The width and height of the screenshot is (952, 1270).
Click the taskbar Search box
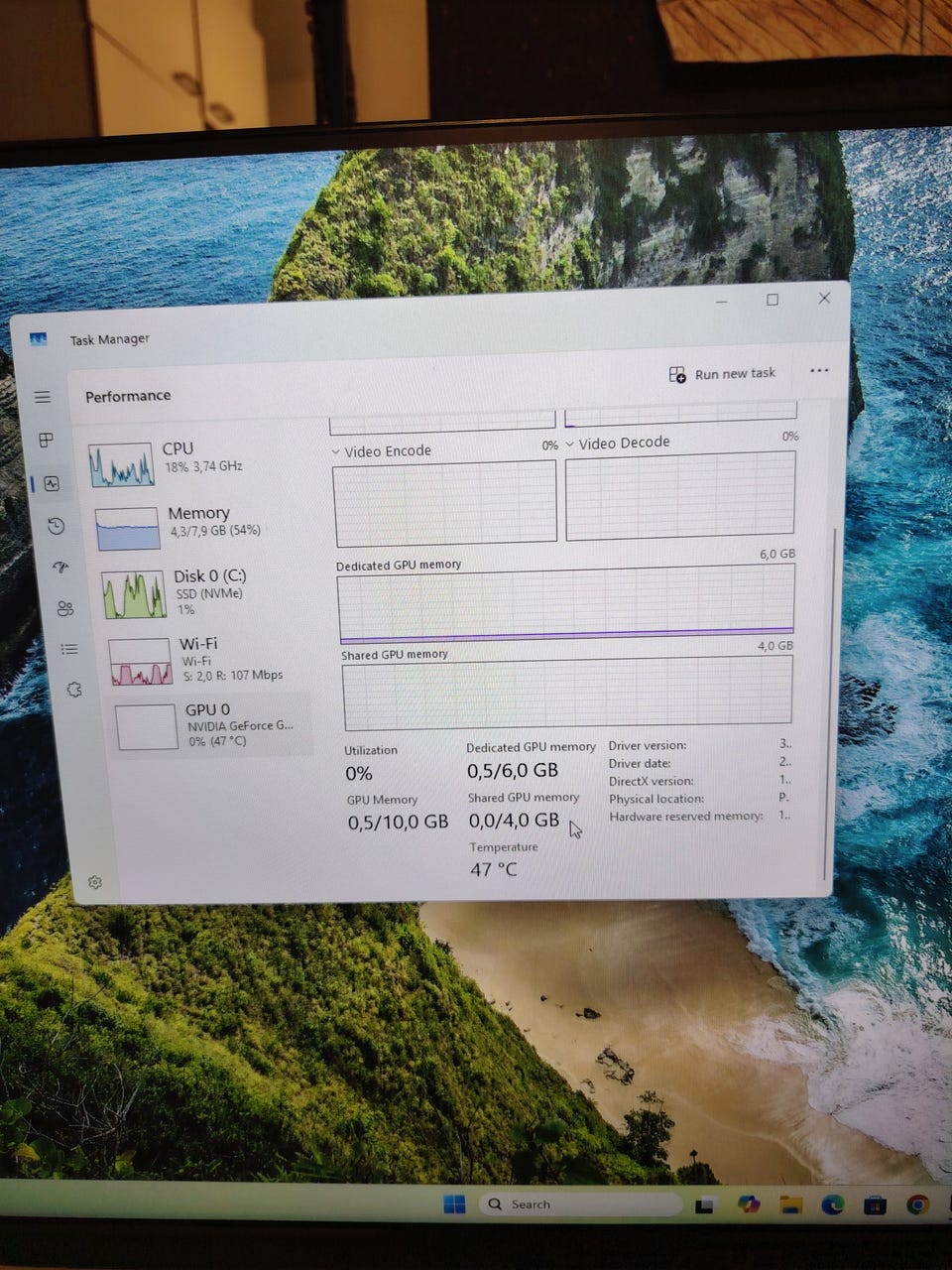(x=581, y=1205)
